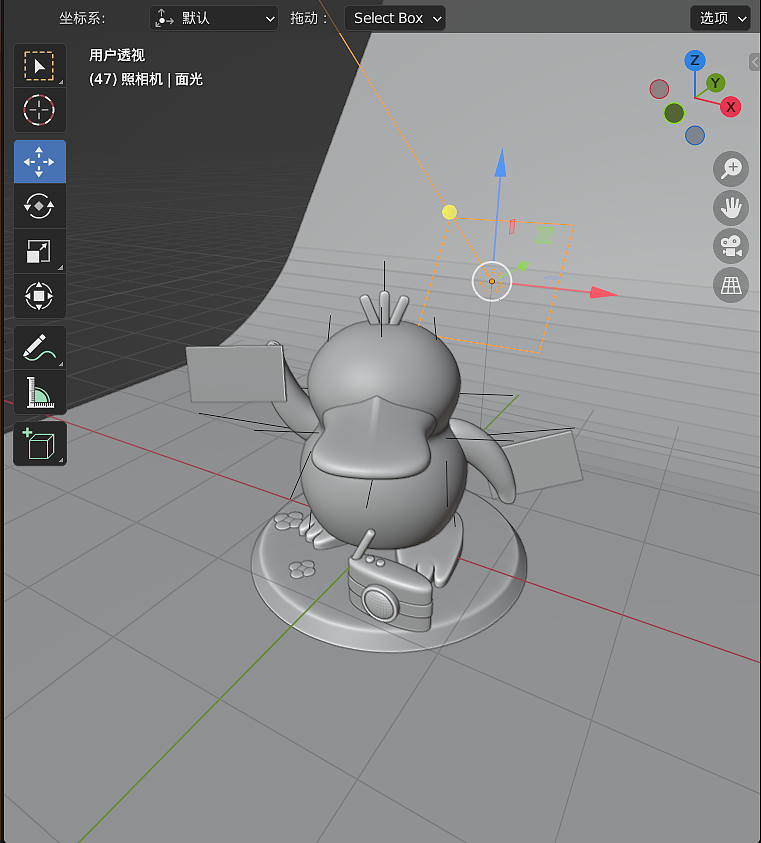Click the negative Y axis gizmo circle

(x=674, y=113)
